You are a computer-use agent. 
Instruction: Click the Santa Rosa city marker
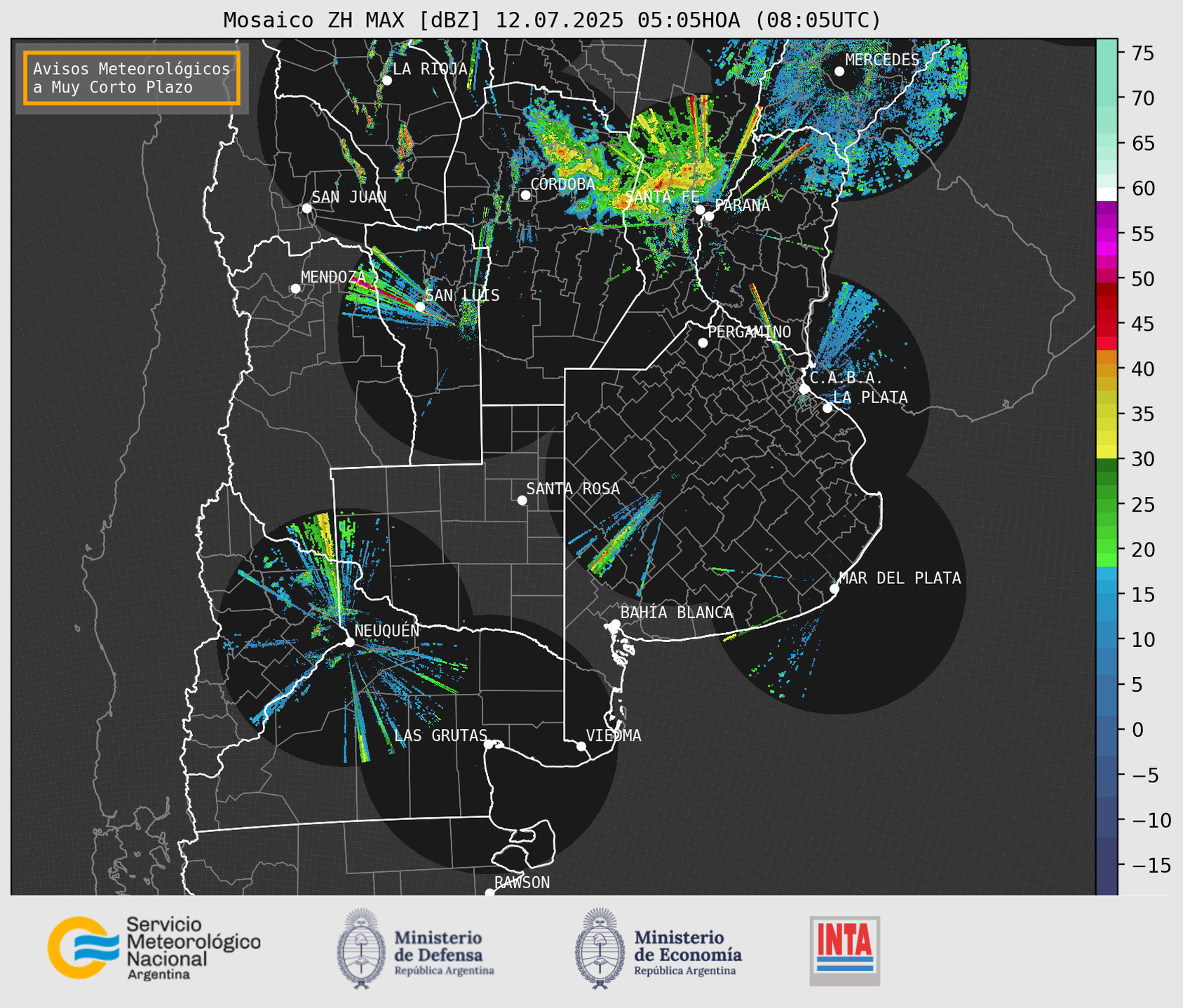(x=522, y=500)
